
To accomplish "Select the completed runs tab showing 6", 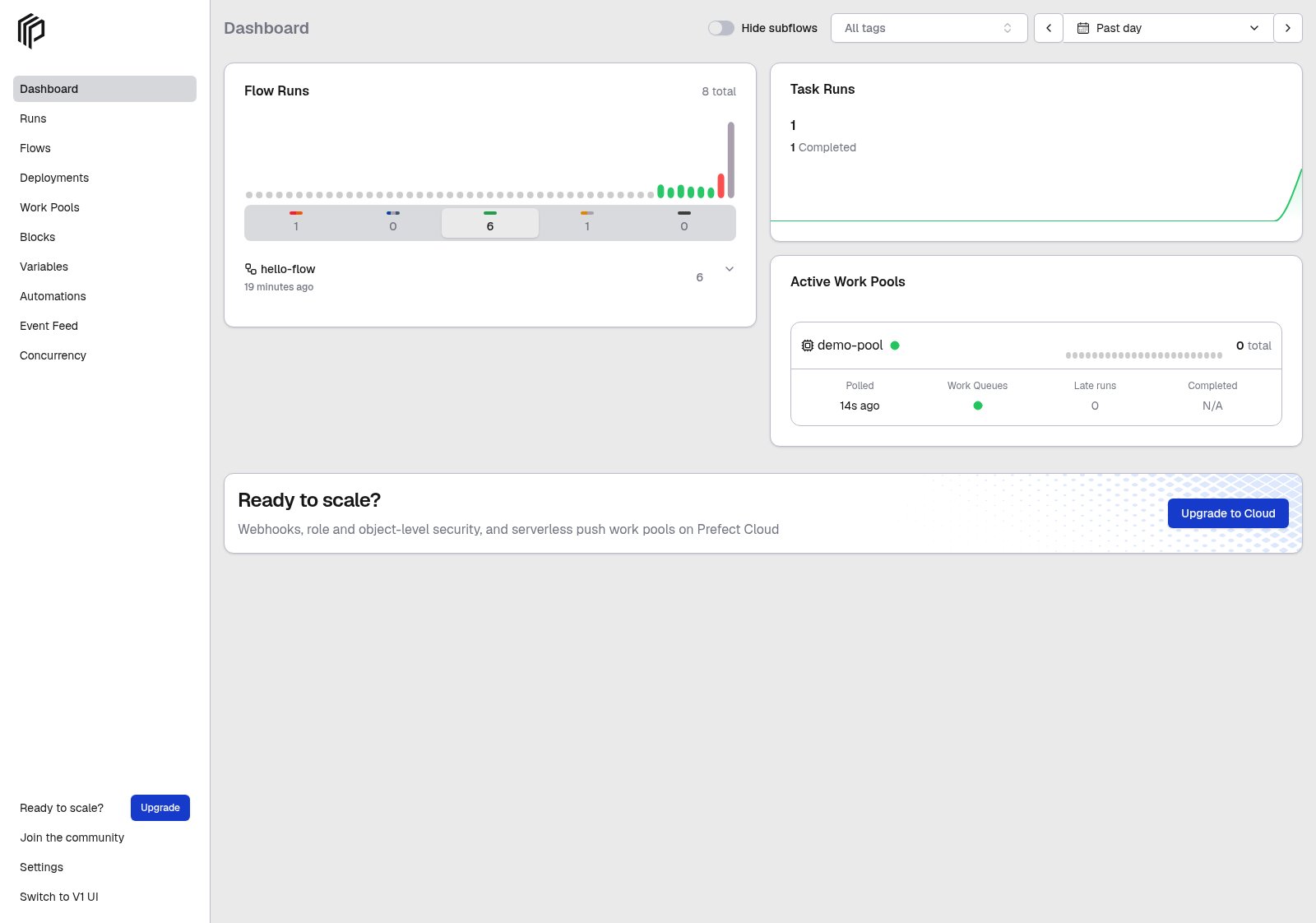I will coord(490,223).
